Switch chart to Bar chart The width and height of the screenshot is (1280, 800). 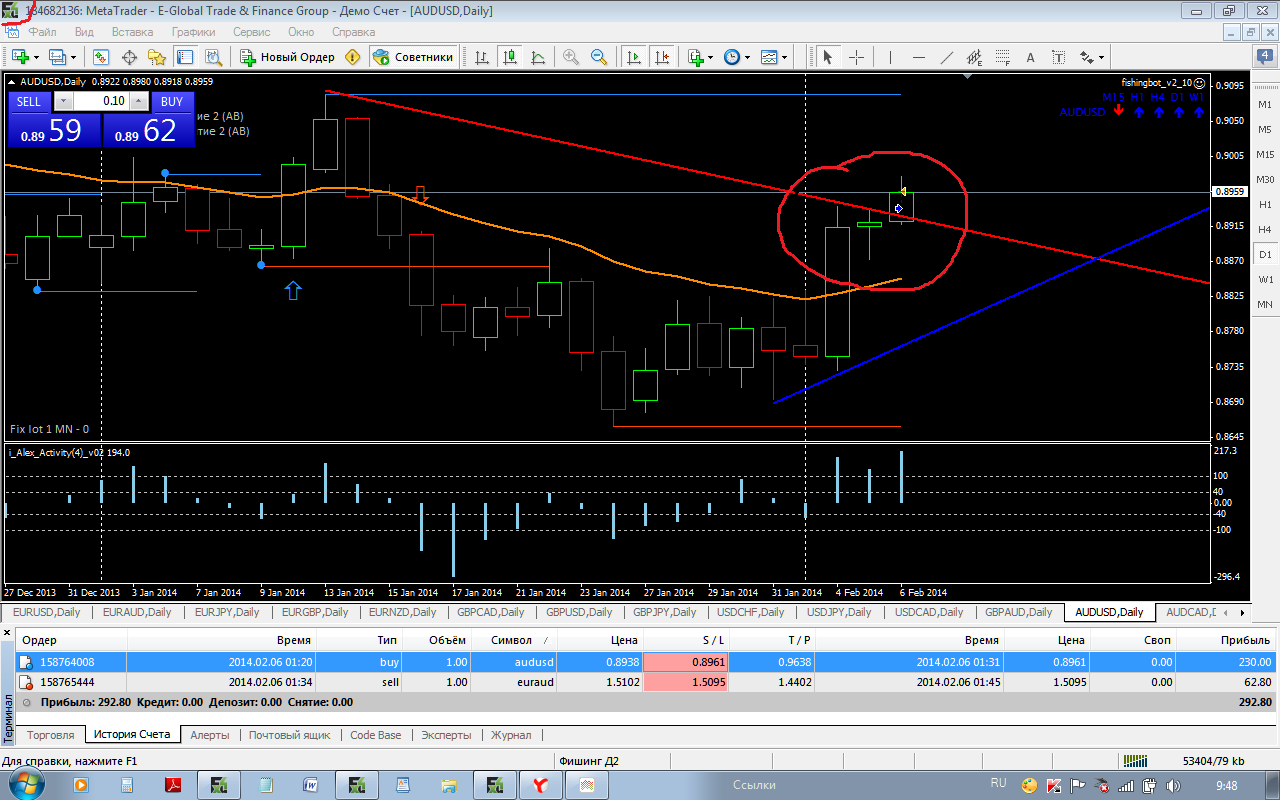pyautogui.click(x=483, y=57)
